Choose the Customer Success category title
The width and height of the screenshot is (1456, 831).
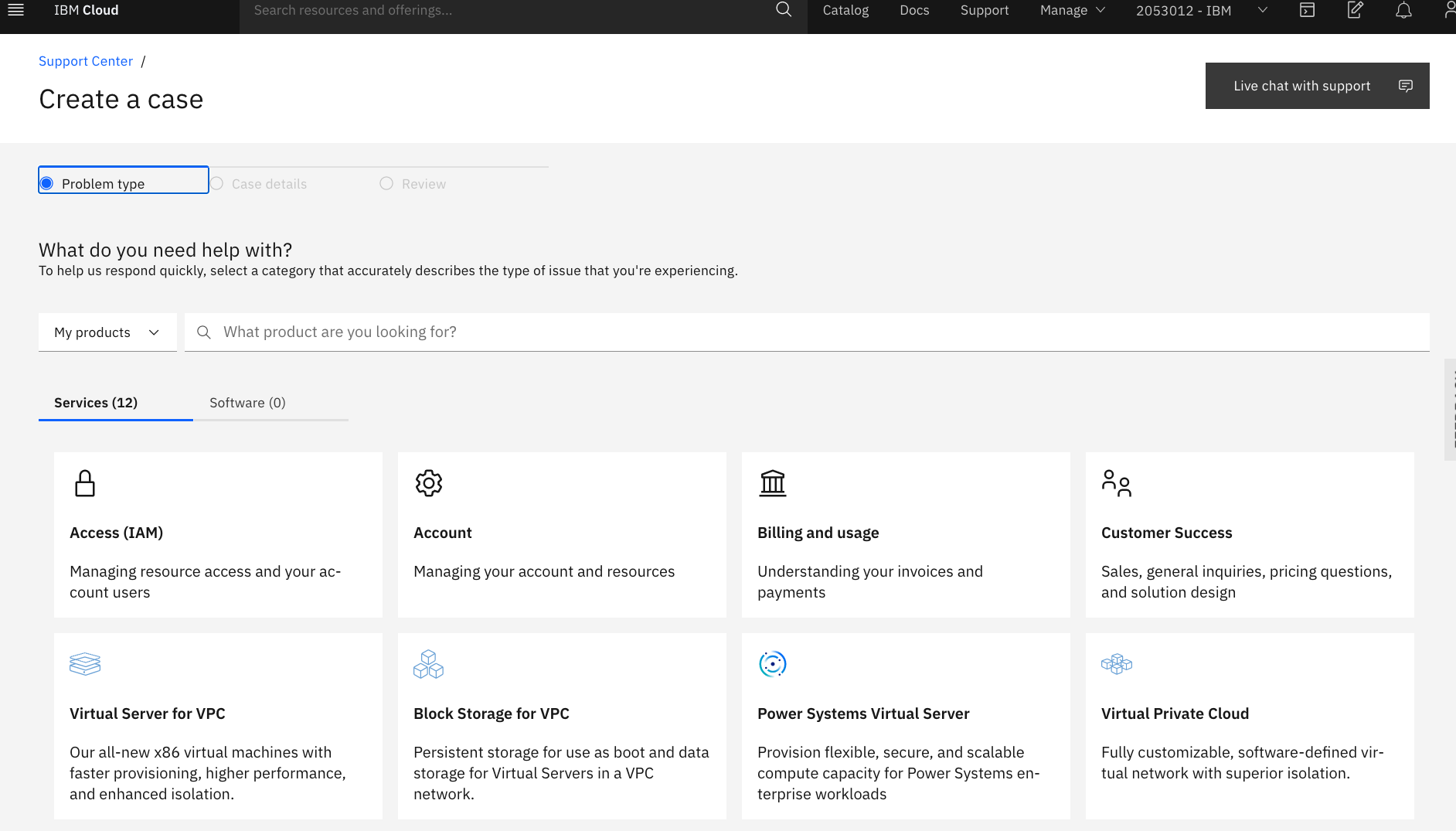point(1167,533)
